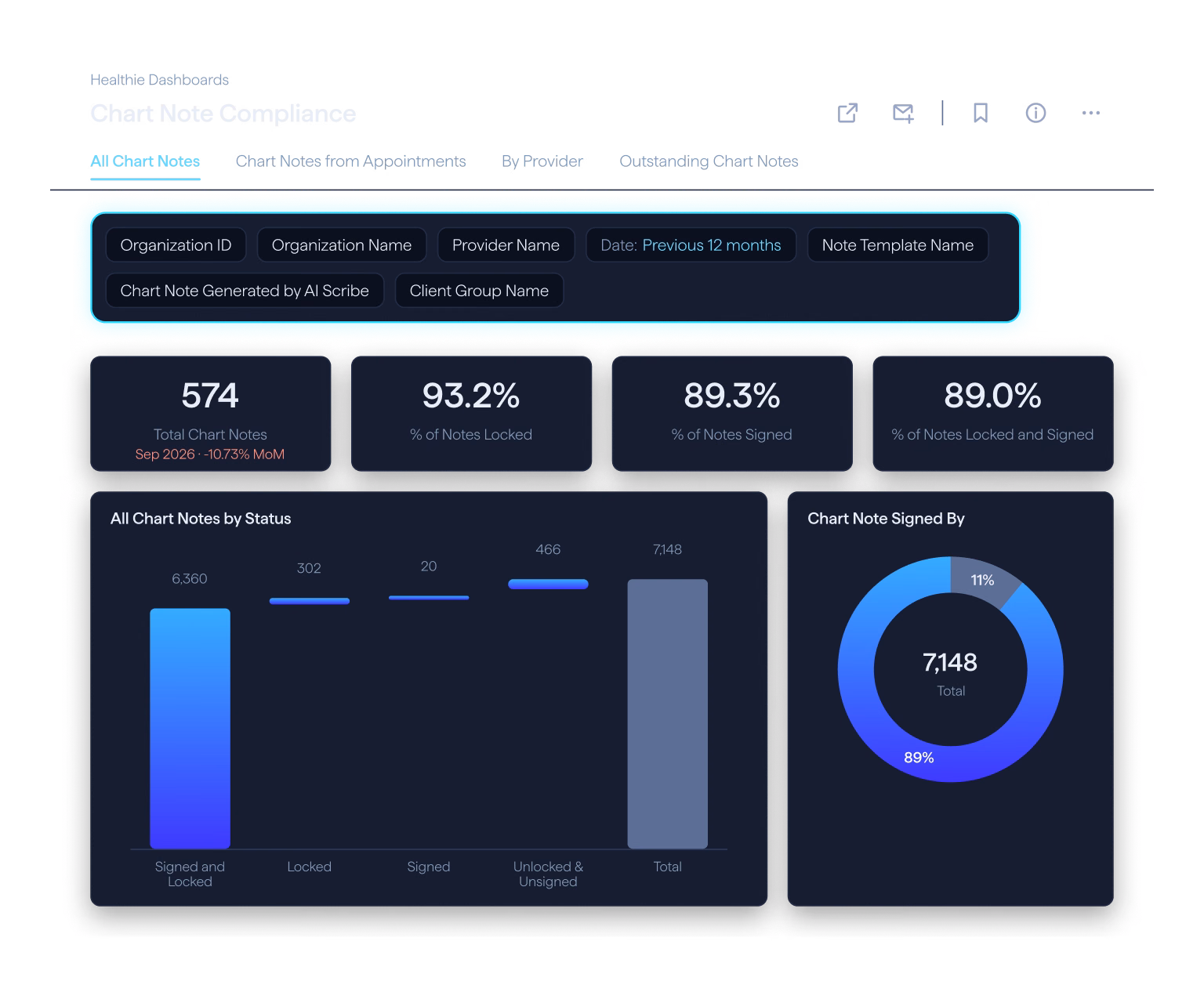1204x981 pixels.
Task: Click the Chart Note Compliance title
Action: click(x=223, y=114)
